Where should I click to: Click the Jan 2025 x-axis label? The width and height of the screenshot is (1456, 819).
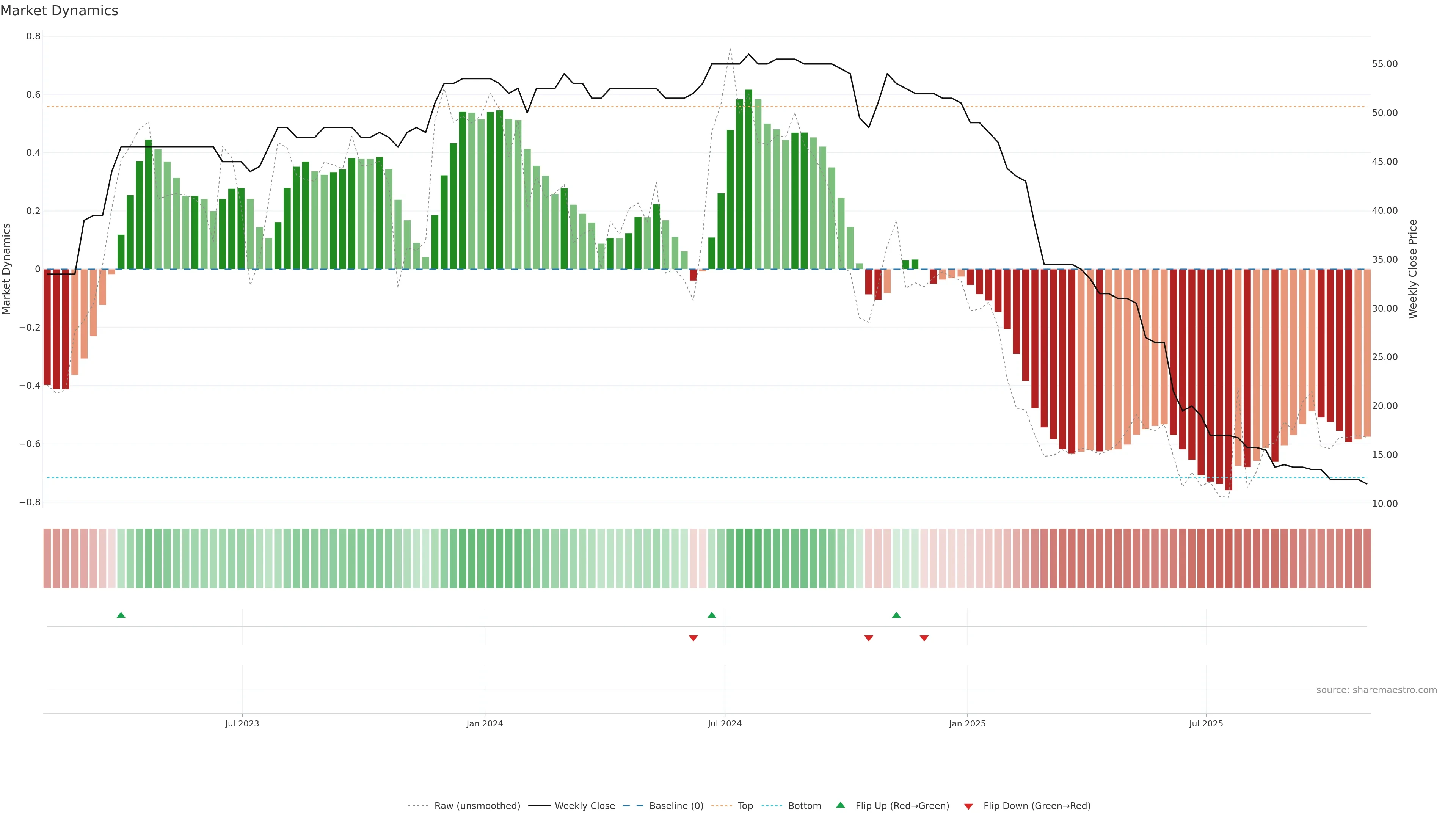(967, 723)
